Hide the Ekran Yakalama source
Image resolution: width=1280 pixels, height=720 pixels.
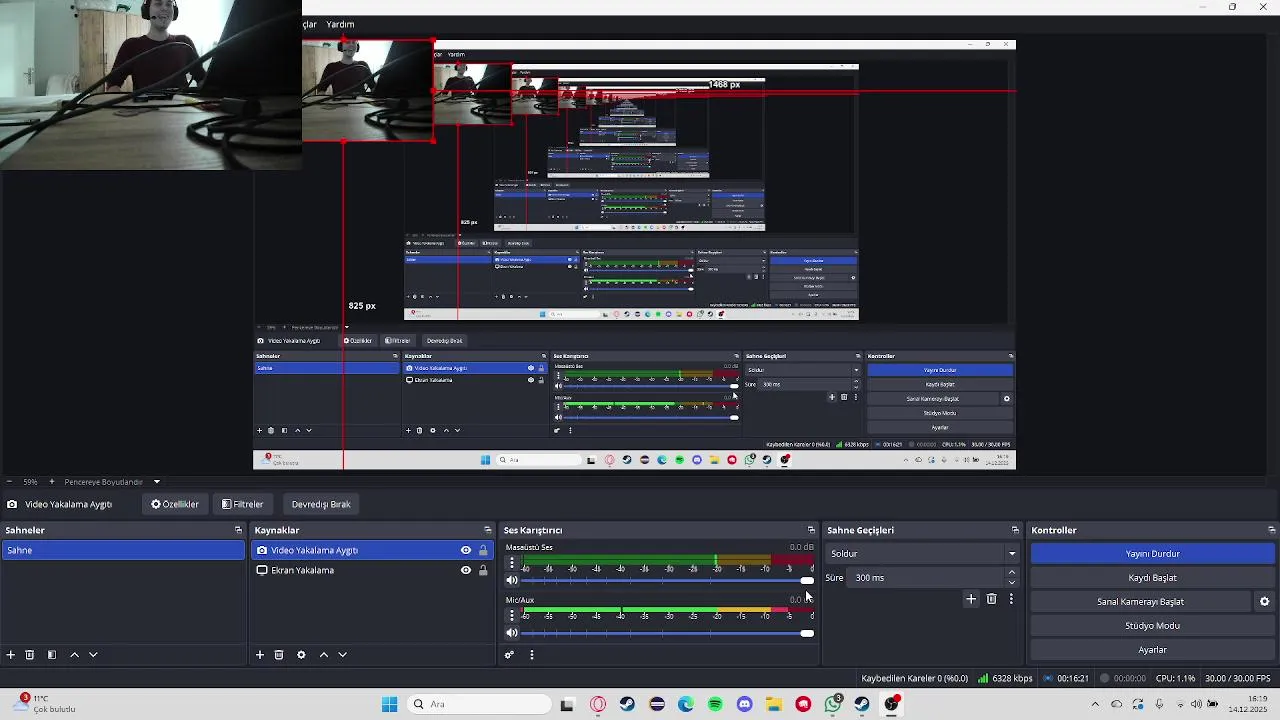(465, 570)
